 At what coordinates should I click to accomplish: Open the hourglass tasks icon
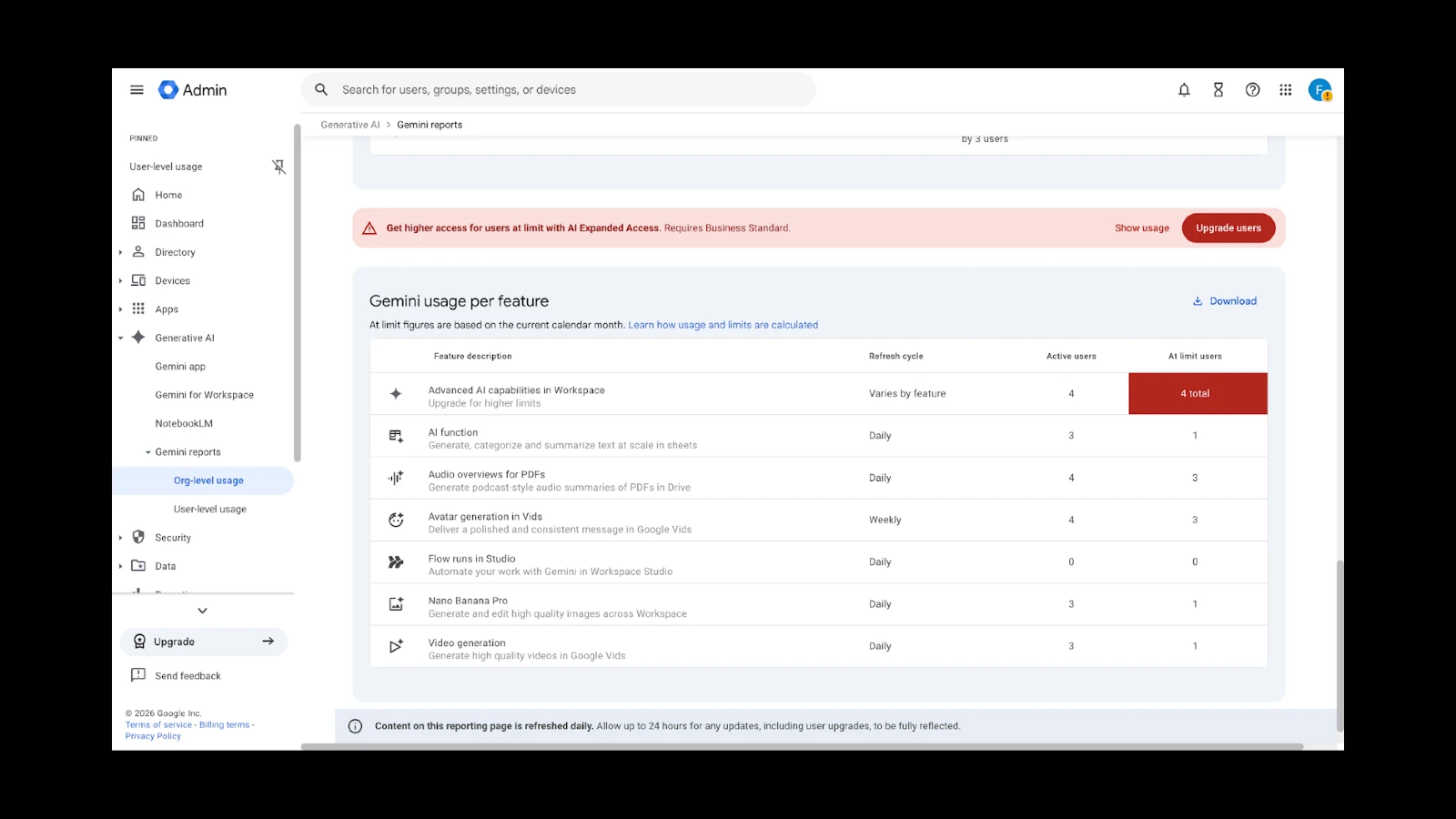(x=1218, y=90)
